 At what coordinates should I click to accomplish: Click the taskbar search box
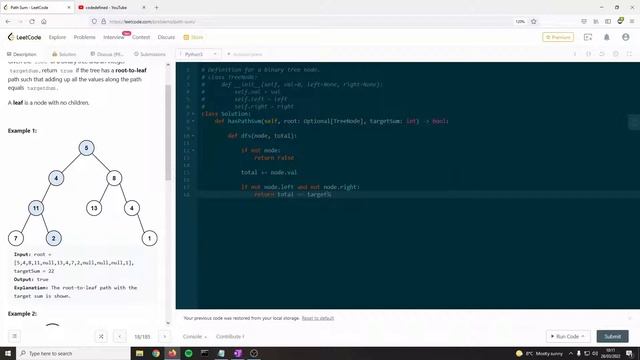pos(73,353)
